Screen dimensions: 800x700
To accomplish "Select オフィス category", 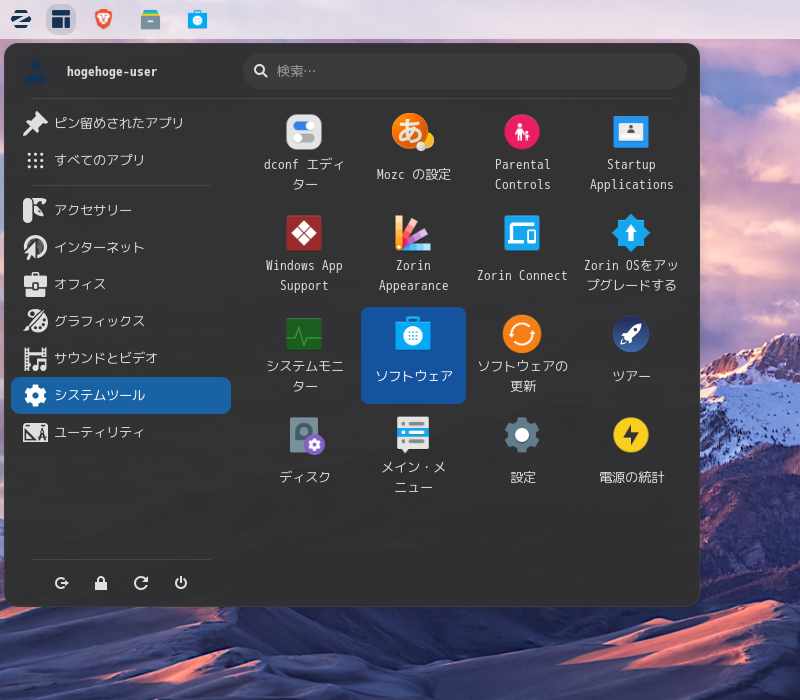I will coord(121,284).
